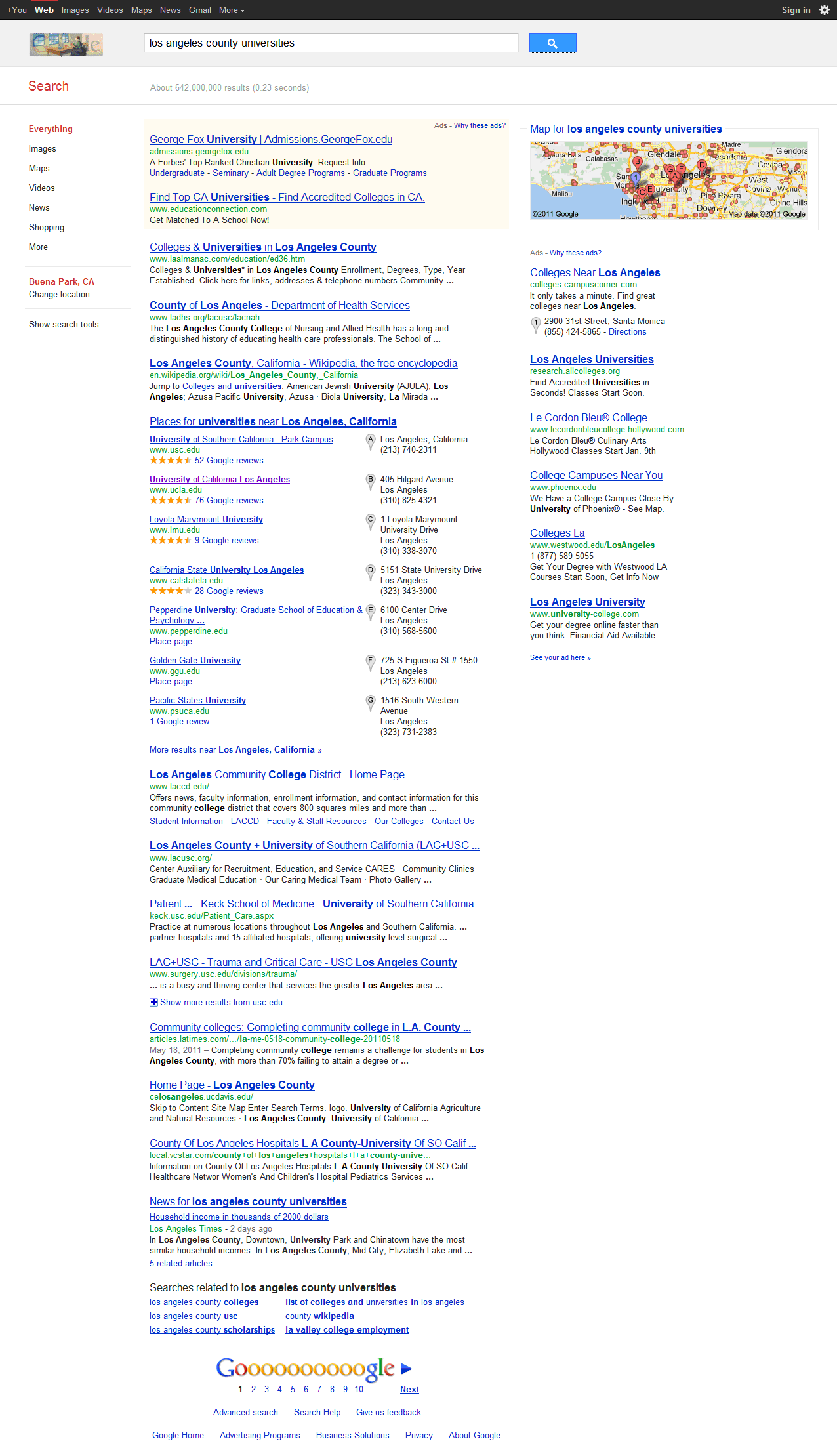Click the Sign in link
This screenshot has width=837, height=1456.
click(796, 10)
